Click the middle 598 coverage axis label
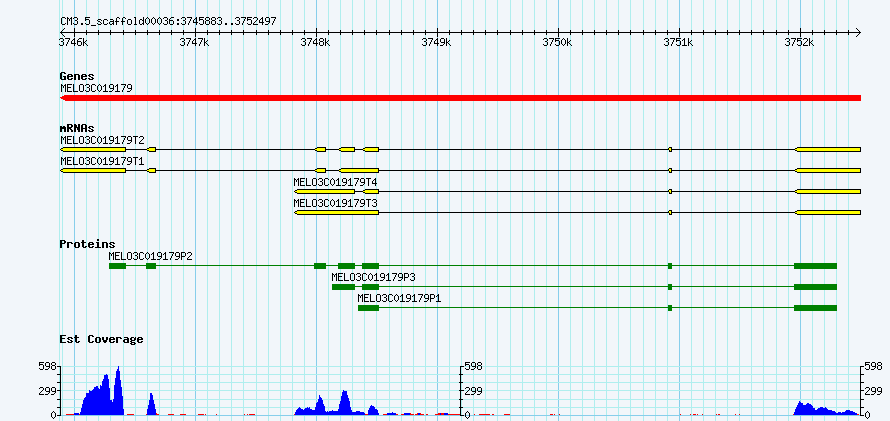The image size is (890, 421). click(x=473, y=367)
